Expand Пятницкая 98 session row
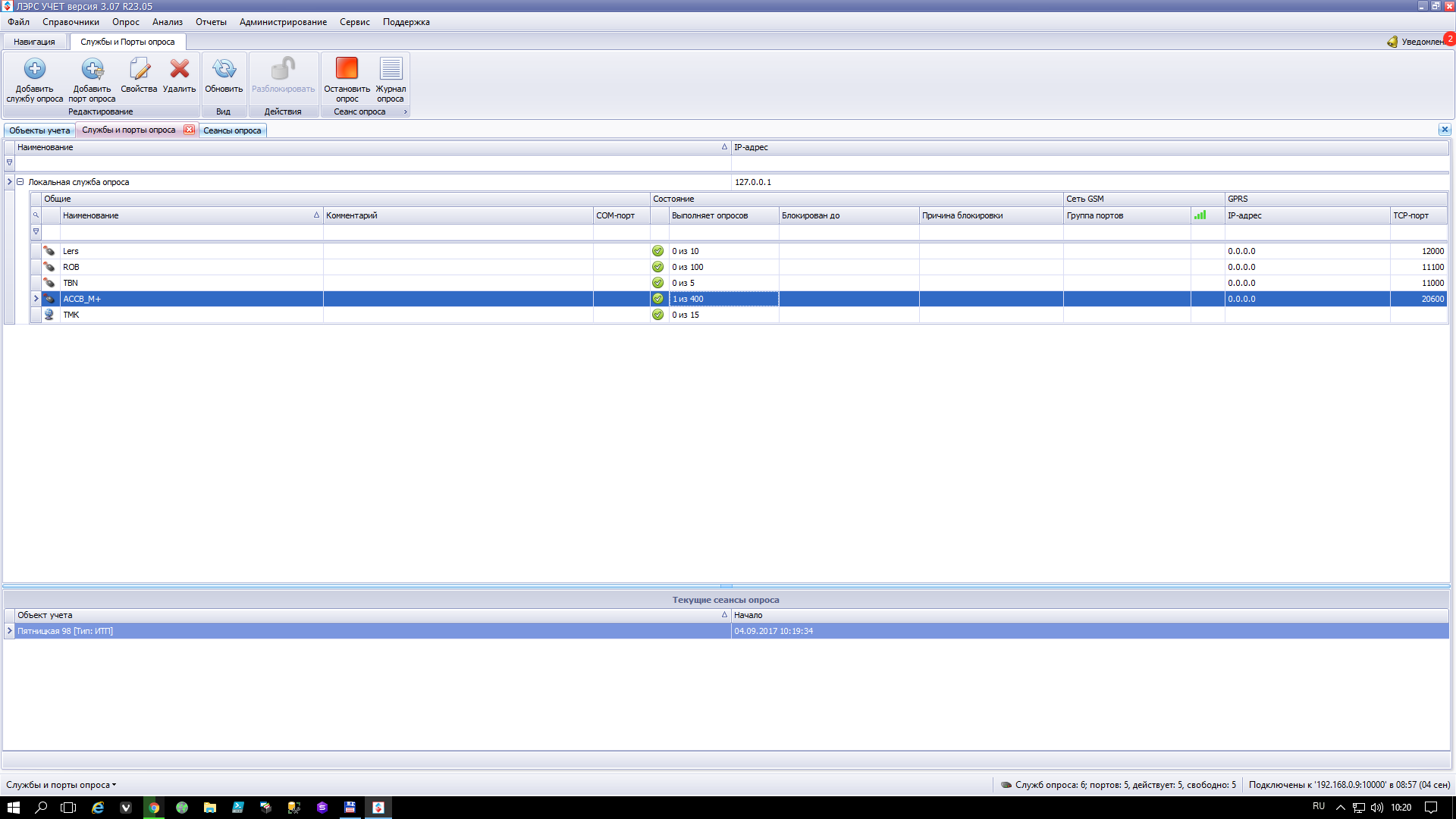The width and height of the screenshot is (1456, 819). [9, 631]
